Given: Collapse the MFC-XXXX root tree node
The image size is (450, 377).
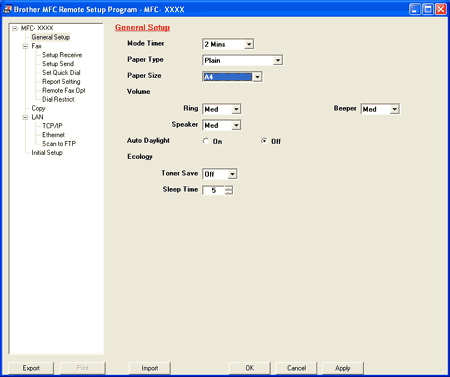Looking at the screenshot, I should [15, 28].
